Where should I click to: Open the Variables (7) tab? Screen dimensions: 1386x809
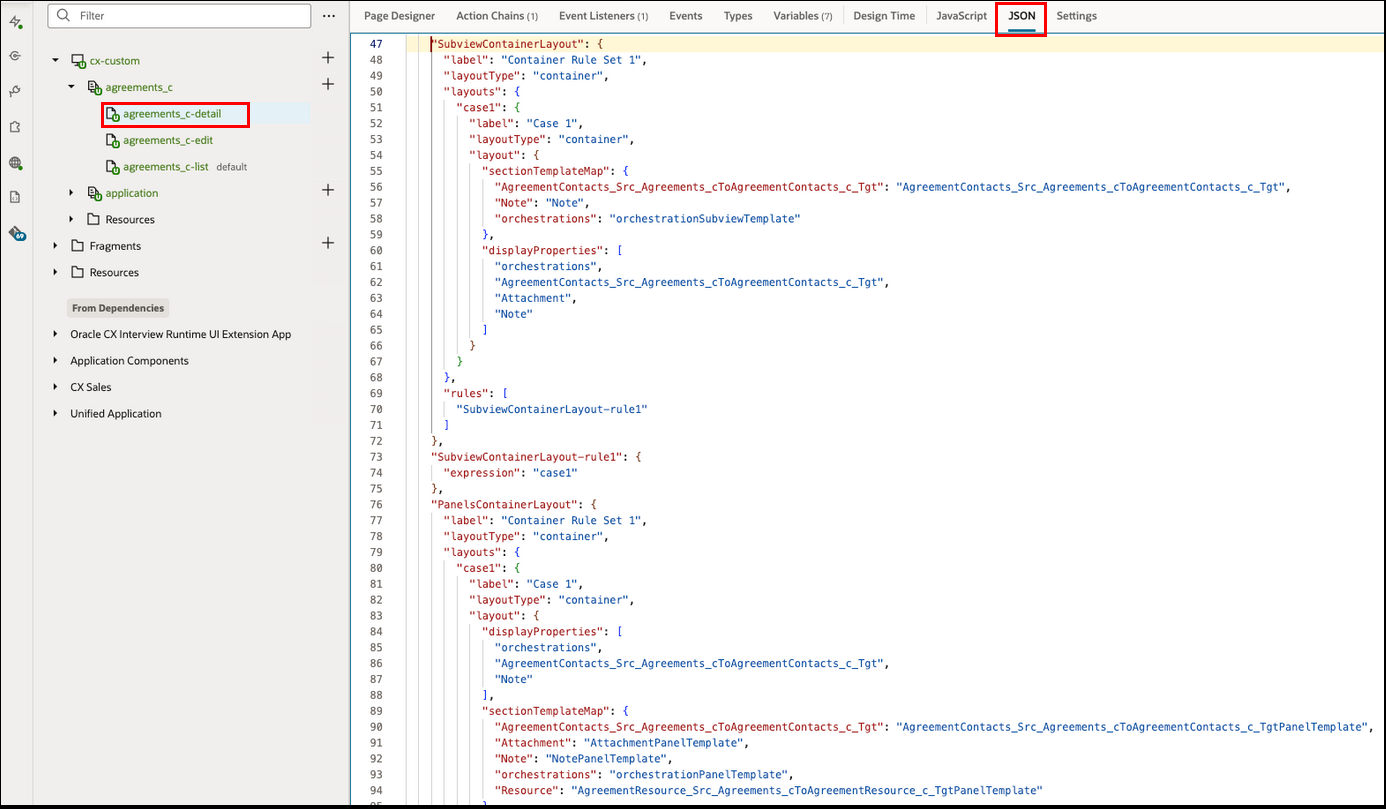[802, 16]
